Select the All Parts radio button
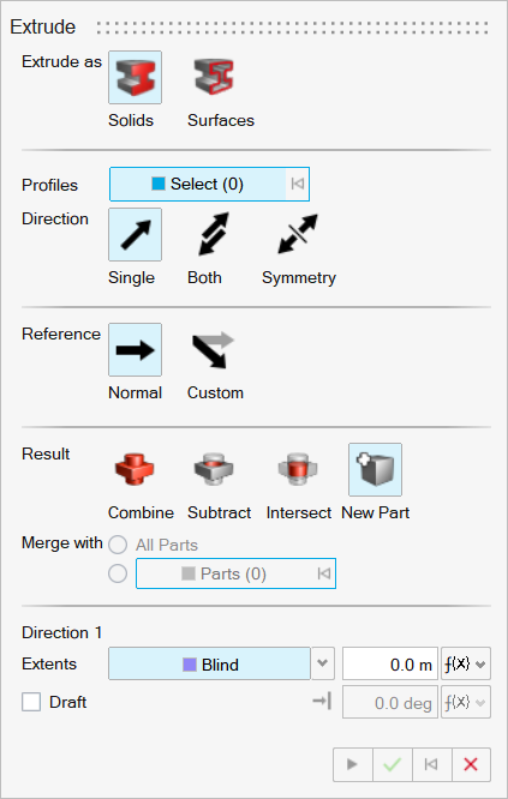The height and width of the screenshot is (799, 508). [x=118, y=545]
